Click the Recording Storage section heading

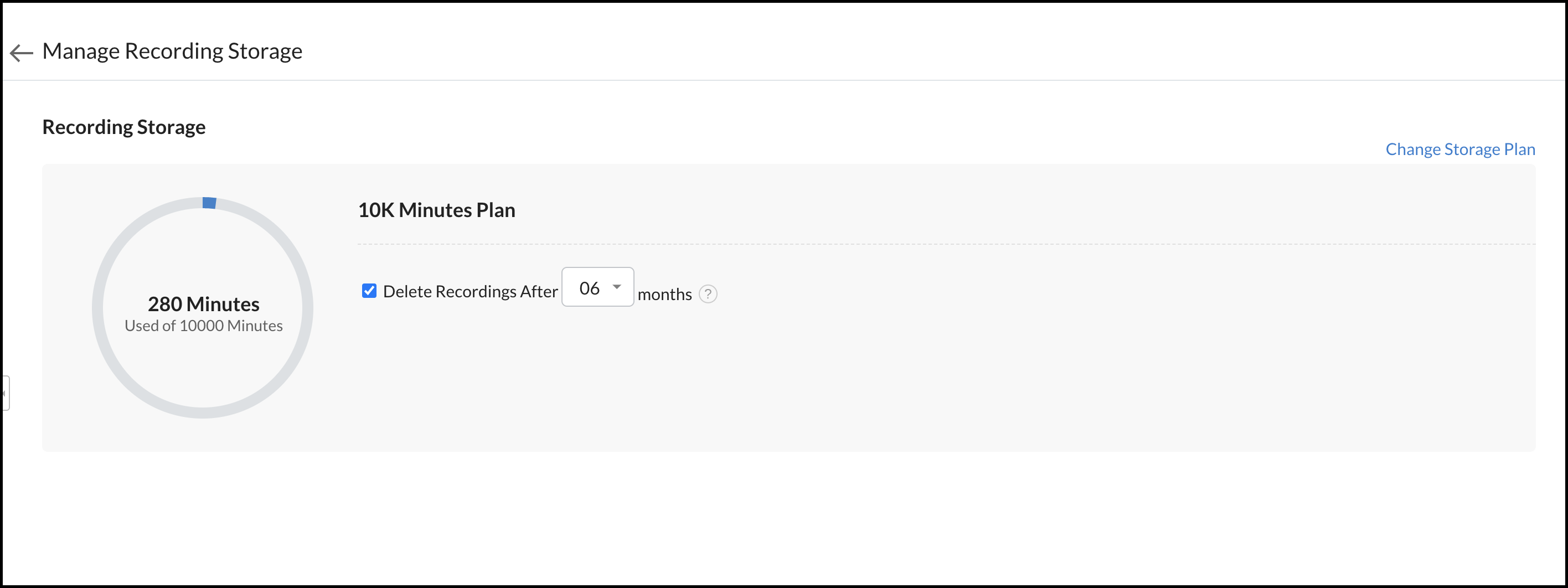123,127
